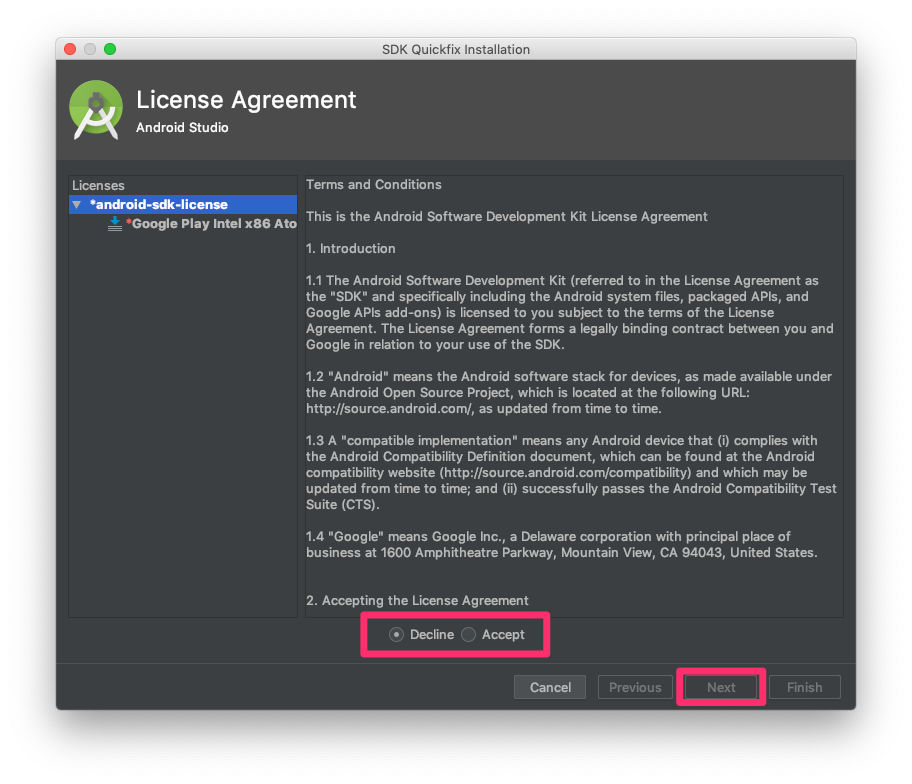The width and height of the screenshot is (912, 784).
Task: Click the Finish button
Action: (804, 687)
